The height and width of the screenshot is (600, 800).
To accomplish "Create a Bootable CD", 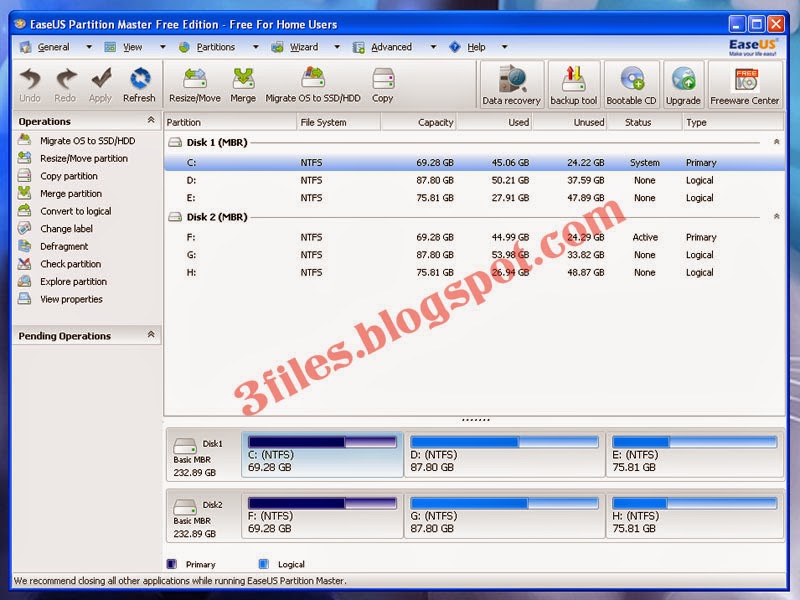I will click(632, 85).
